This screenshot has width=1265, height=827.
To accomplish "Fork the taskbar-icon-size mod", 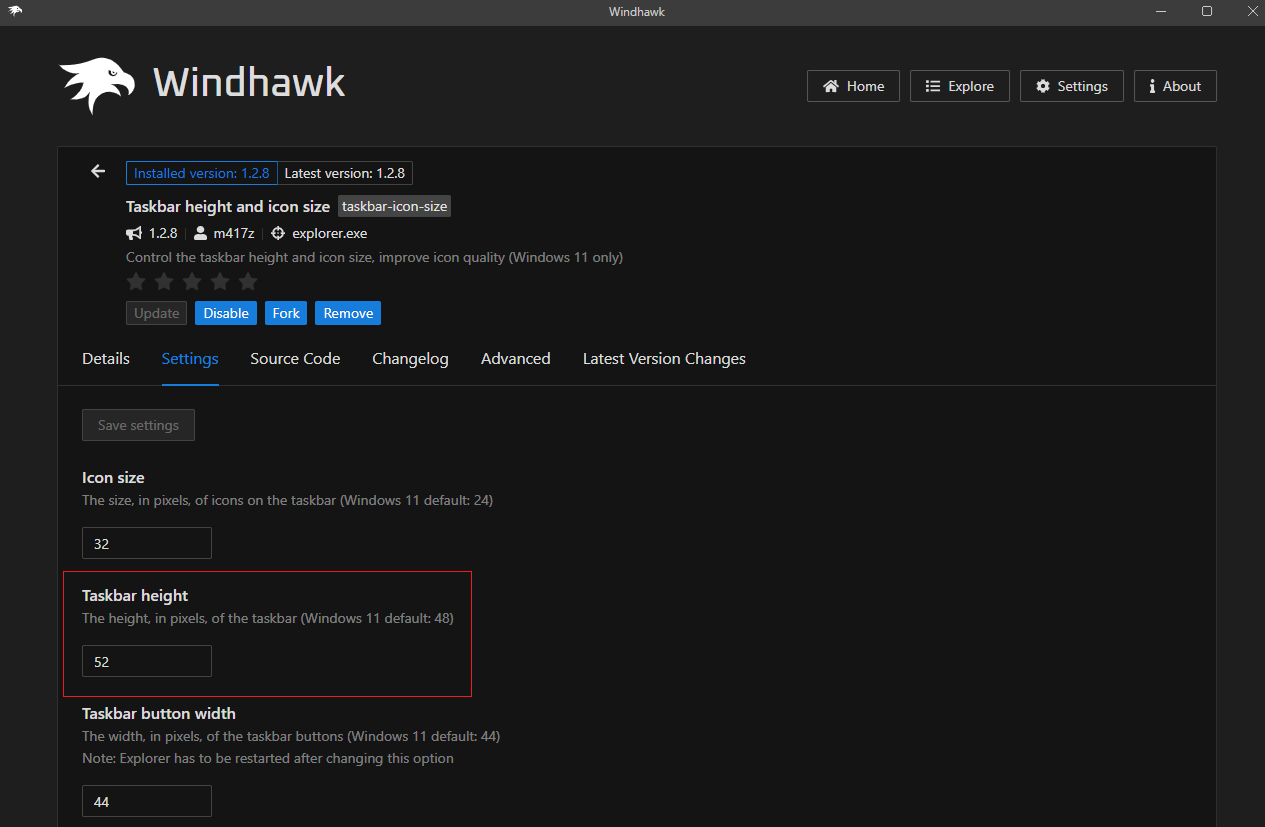I will click(x=286, y=313).
